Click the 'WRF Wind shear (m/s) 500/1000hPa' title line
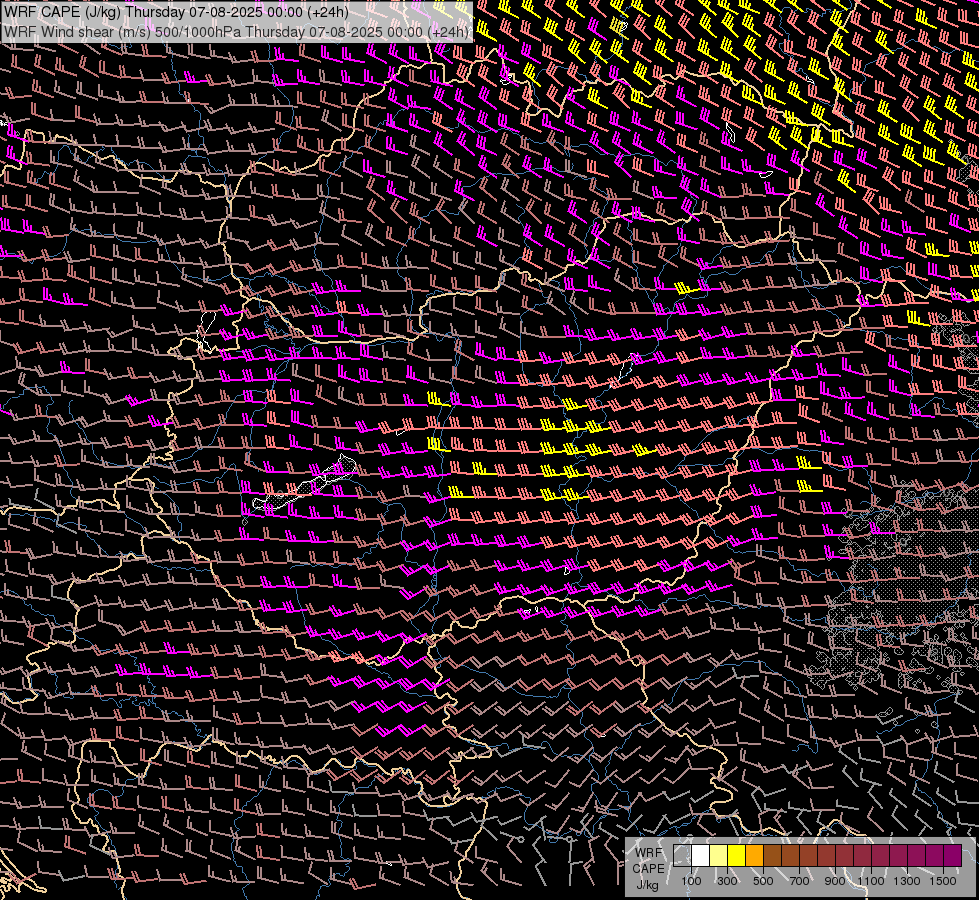The image size is (979, 900). pyautogui.click(x=236, y=31)
